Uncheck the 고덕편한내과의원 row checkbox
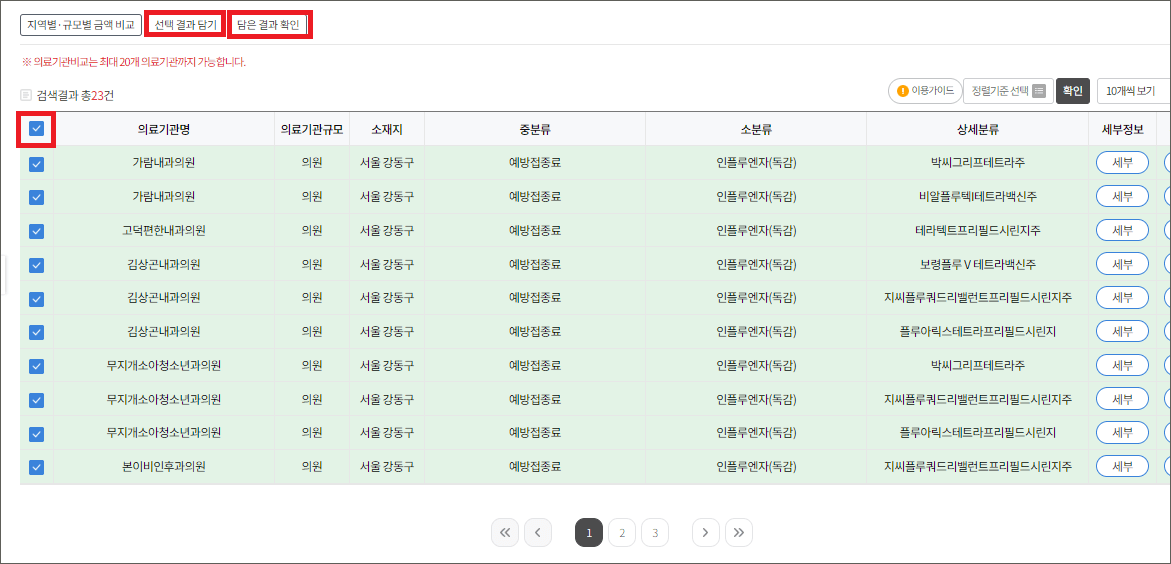The image size is (1171, 564). click(37, 231)
